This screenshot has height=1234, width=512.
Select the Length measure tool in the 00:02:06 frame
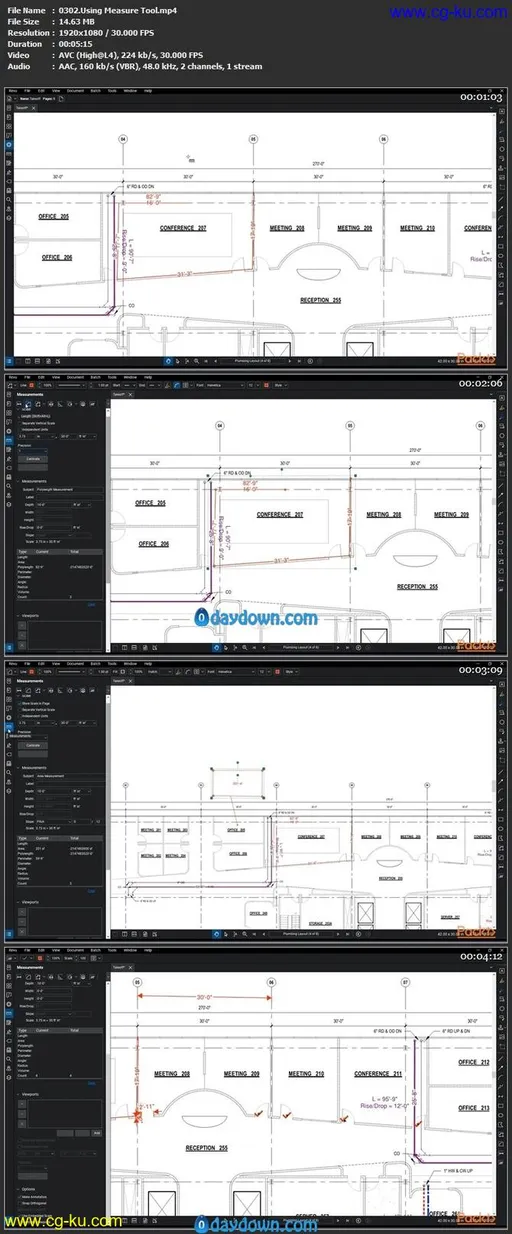click(x=19, y=404)
